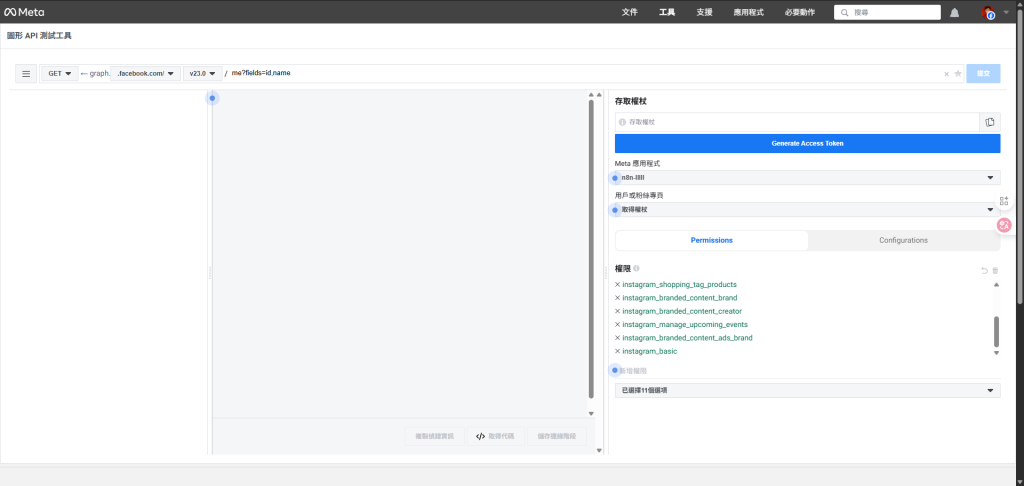Screen dimensions: 1024x486
Task: Open the 支援 menu
Action: [x=705, y=12]
